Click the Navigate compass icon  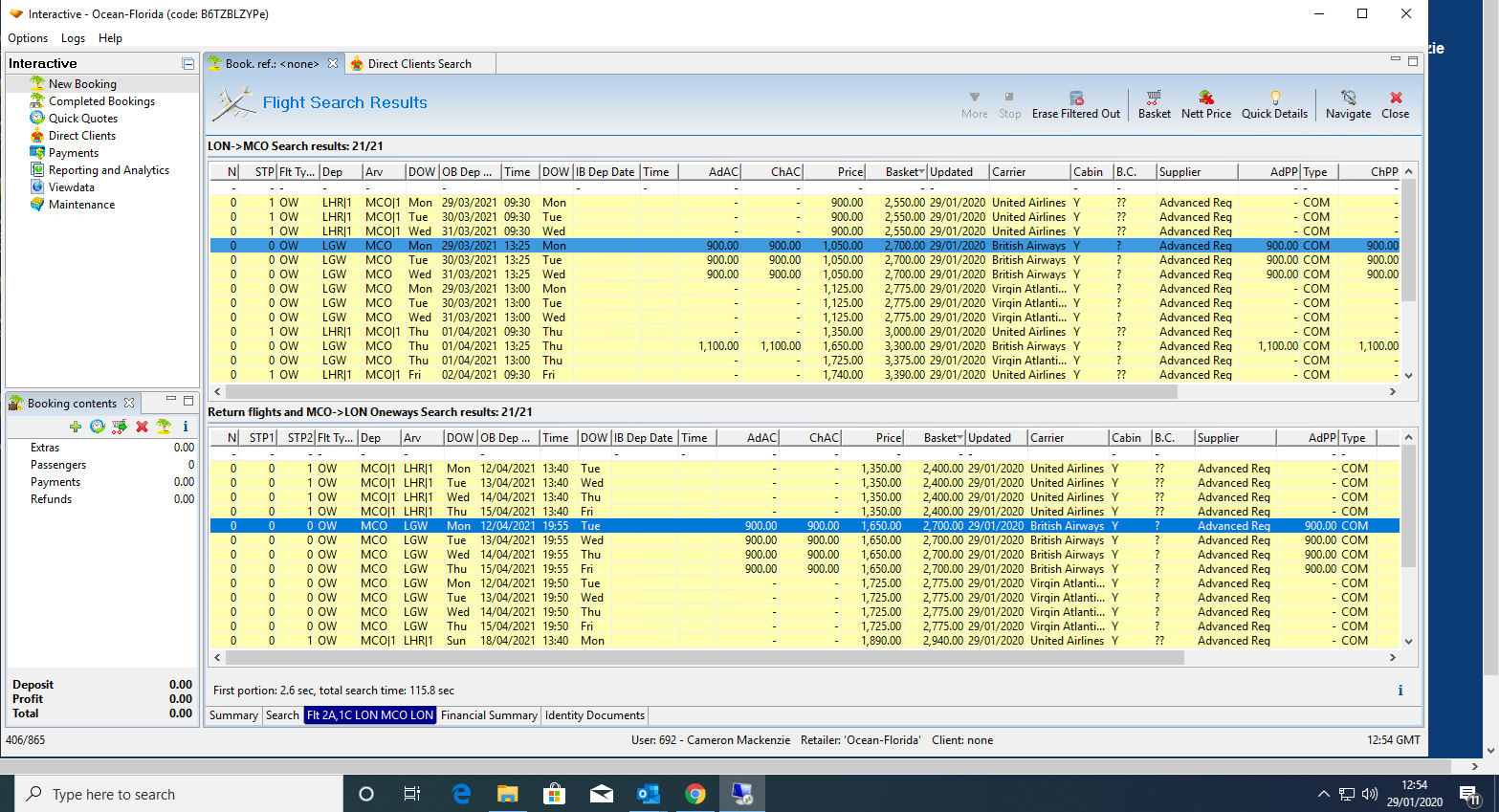pos(1348,104)
